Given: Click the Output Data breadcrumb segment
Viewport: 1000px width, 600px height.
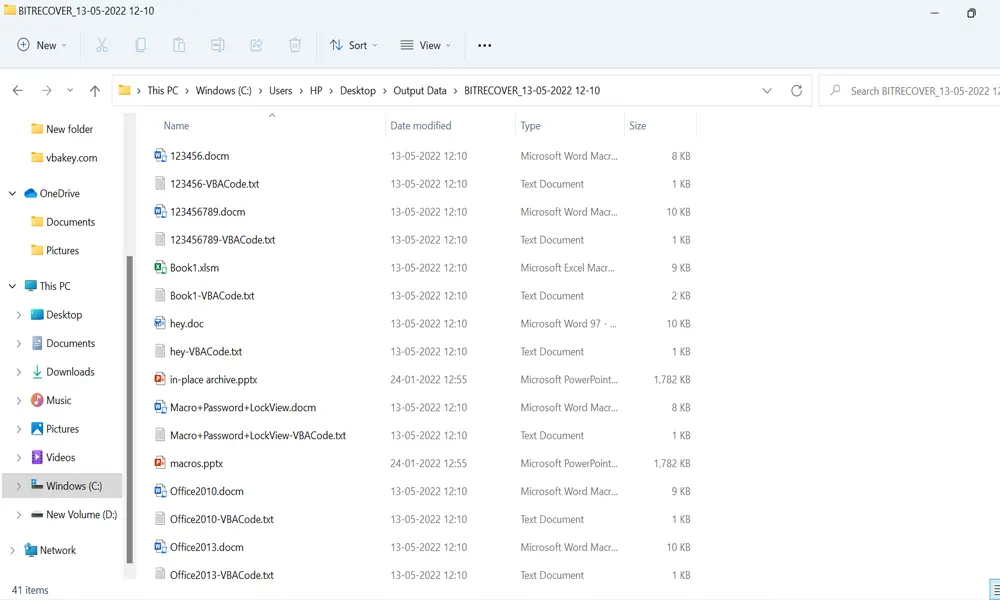Looking at the screenshot, I should click(x=420, y=90).
